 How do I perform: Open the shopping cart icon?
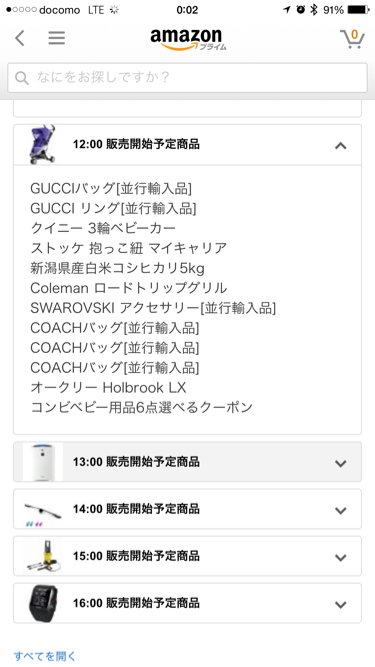click(x=352, y=39)
